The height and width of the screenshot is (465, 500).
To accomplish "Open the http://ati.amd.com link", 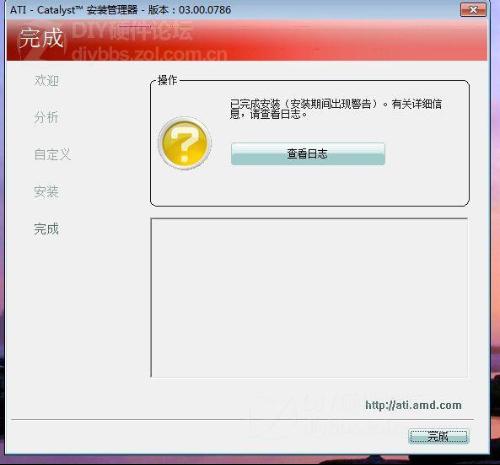I will [x=413, y=405].
